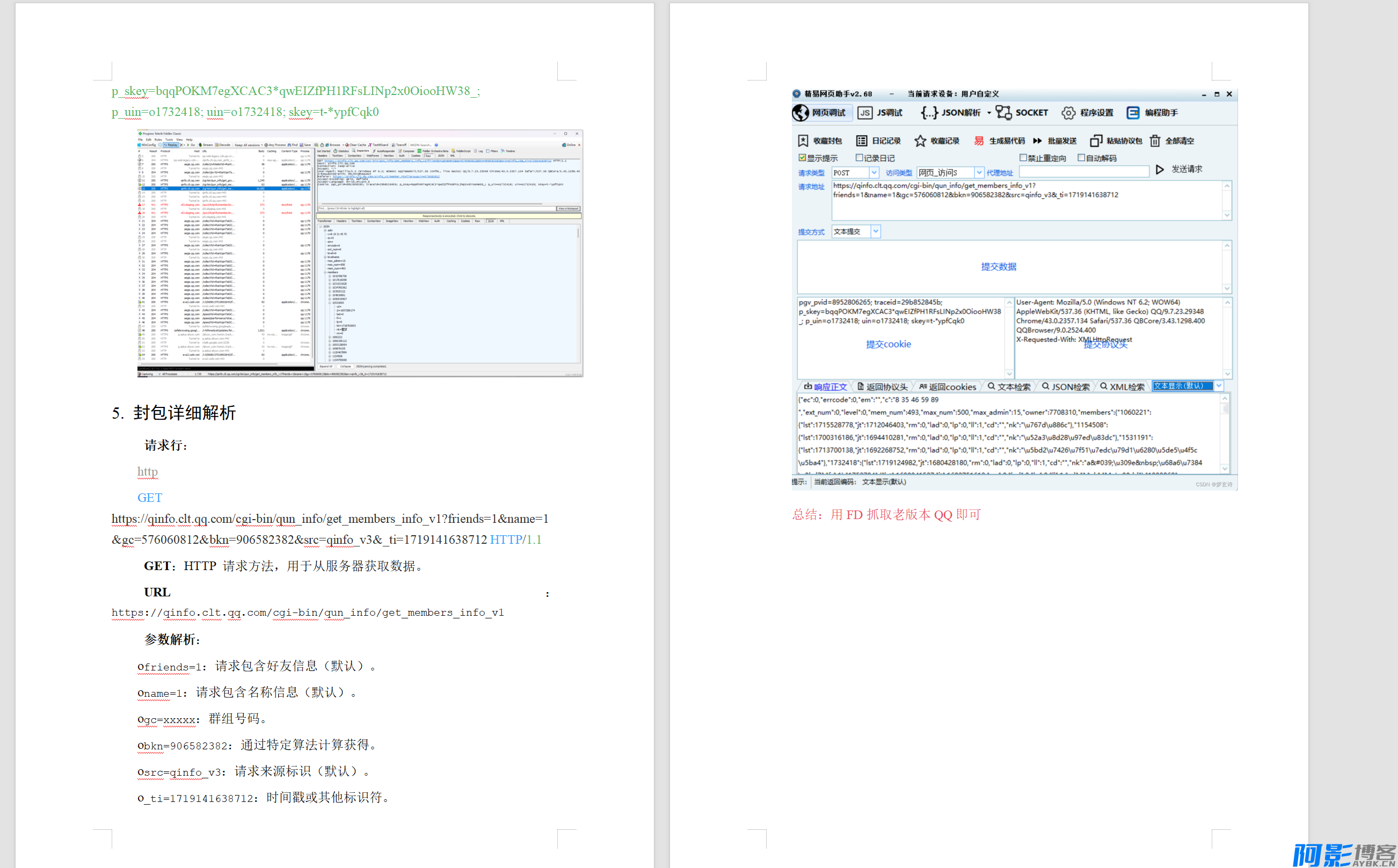Check the 禁止重定向 checkbox
The width and height of the screenshot is (1398, 868).
1023,158
